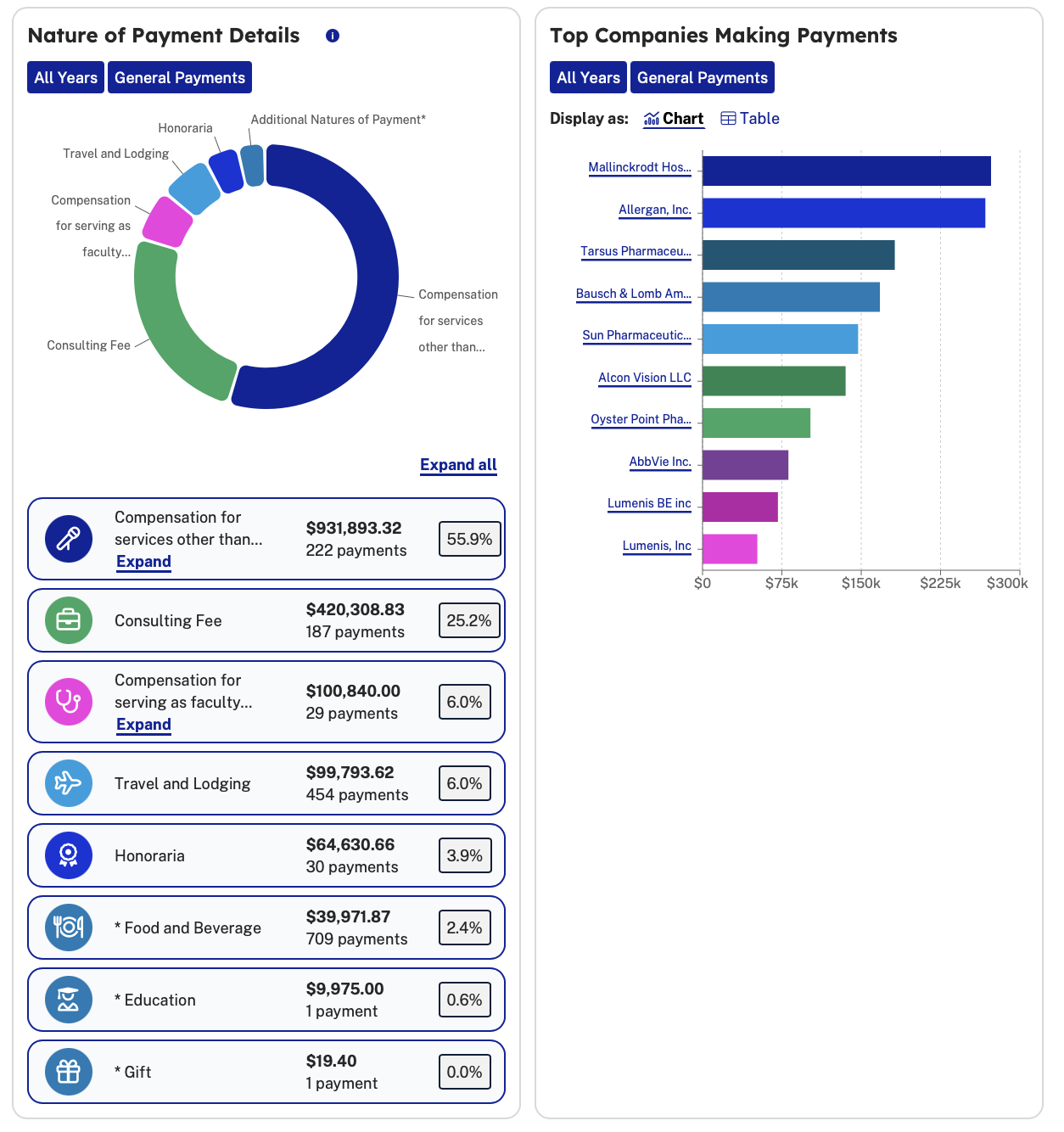This screenshot has width=1064, height=1132.
Task: Click the $420,308.83 amount
Action: (x=356, y=609)
